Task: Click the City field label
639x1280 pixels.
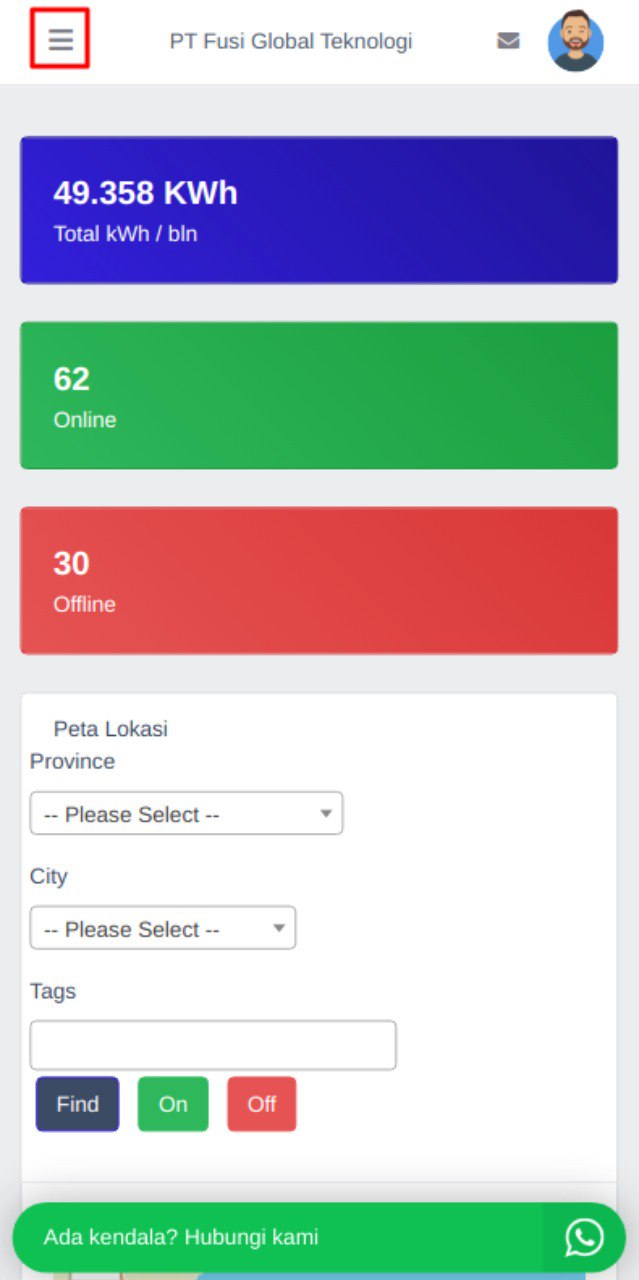Action: (48, 877)
